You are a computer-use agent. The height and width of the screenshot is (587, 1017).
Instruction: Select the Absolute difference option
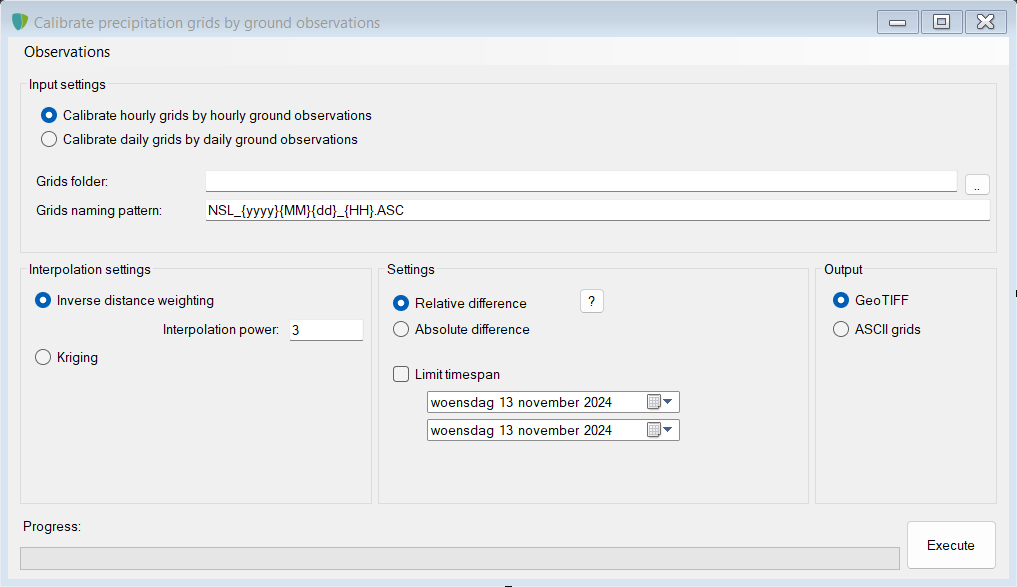tap(401, 329)
